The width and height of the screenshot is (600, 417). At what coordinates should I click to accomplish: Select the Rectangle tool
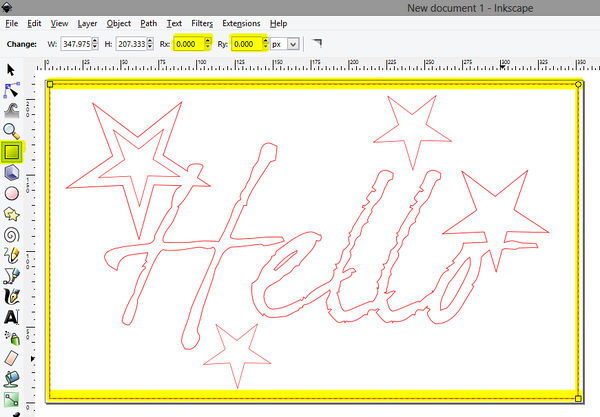[12, 152]
